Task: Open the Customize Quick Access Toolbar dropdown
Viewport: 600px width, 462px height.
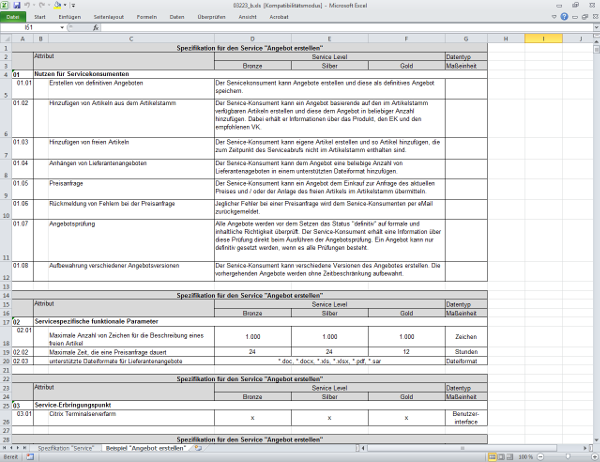Action: click(x=72, y=5)
